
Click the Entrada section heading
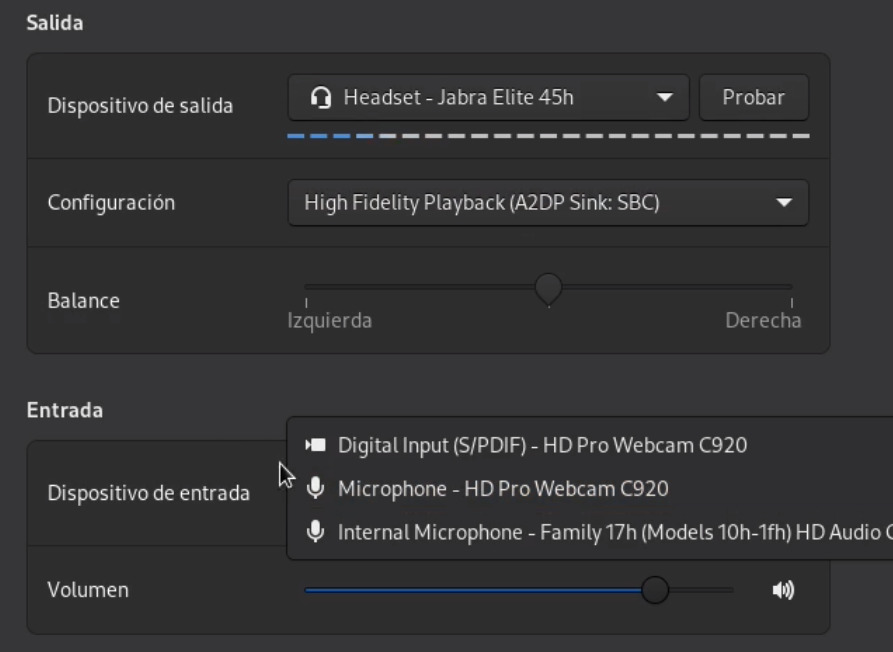65,410
